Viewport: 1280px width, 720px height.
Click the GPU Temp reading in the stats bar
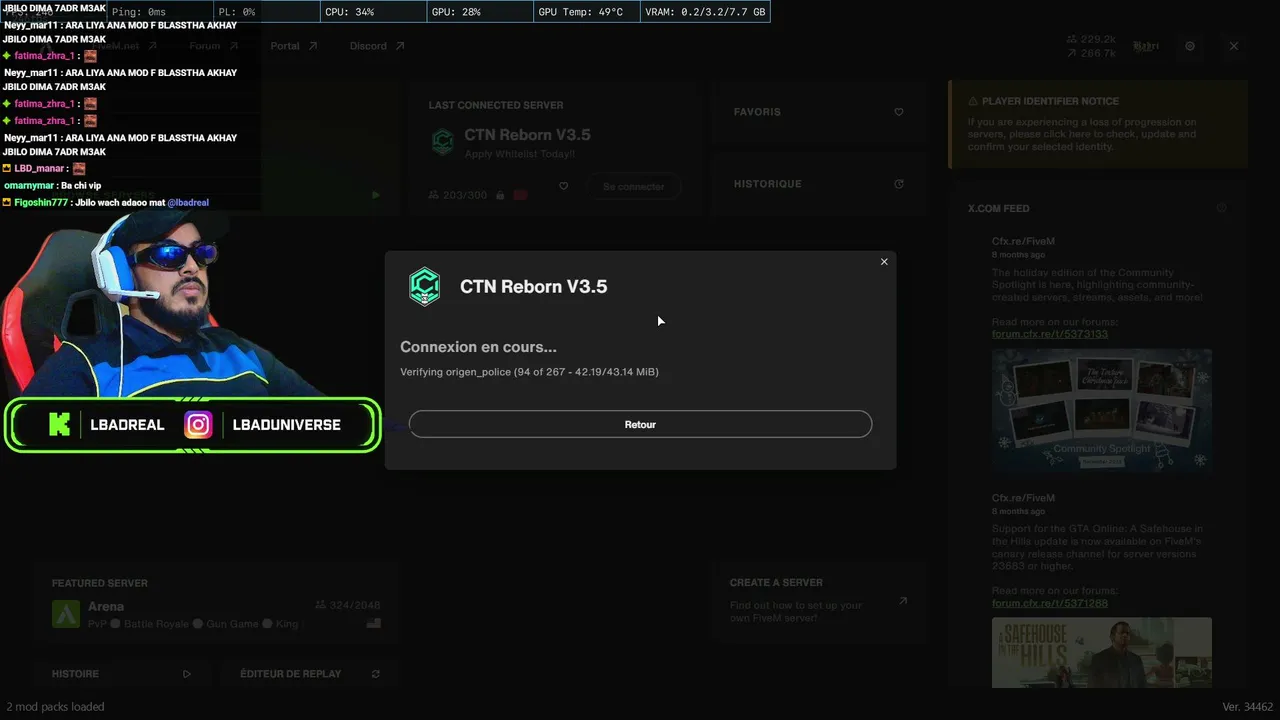(581, 12)
